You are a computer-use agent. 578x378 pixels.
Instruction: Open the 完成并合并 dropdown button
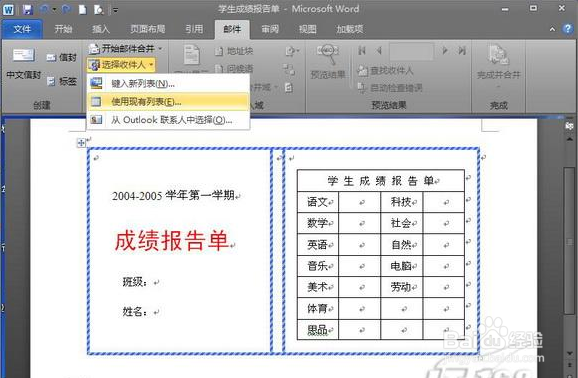tap(498, 67)
